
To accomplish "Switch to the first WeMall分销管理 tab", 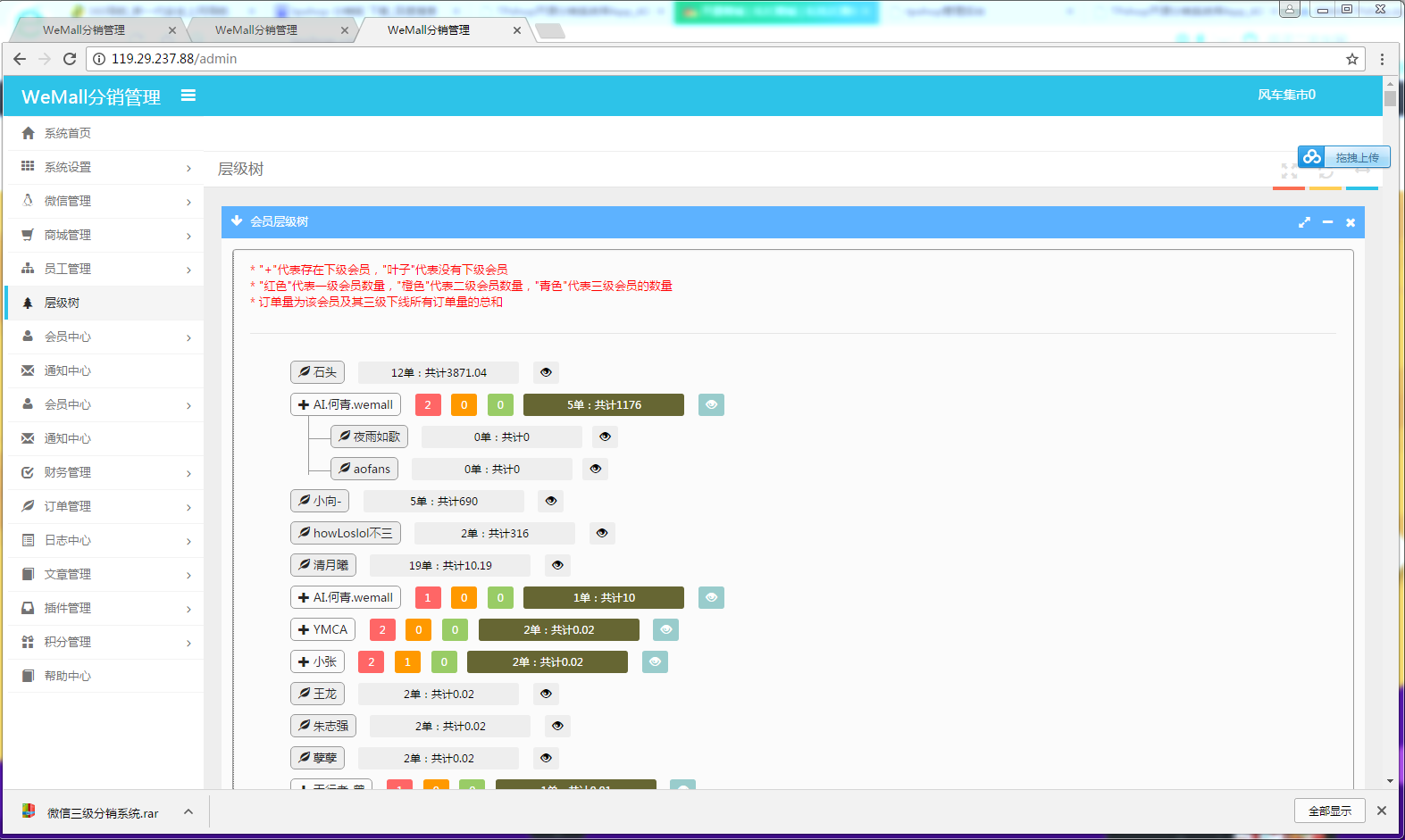I will (98, 30).
